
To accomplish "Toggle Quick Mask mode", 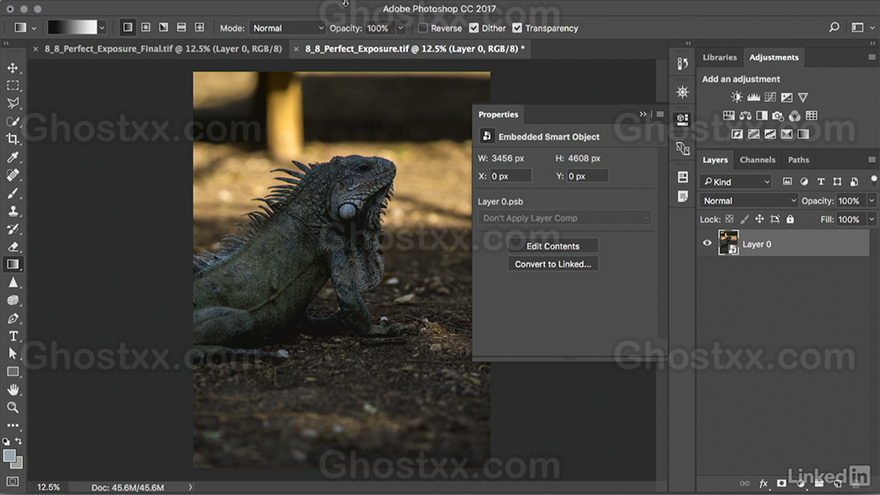I will (x=12, y=482).
